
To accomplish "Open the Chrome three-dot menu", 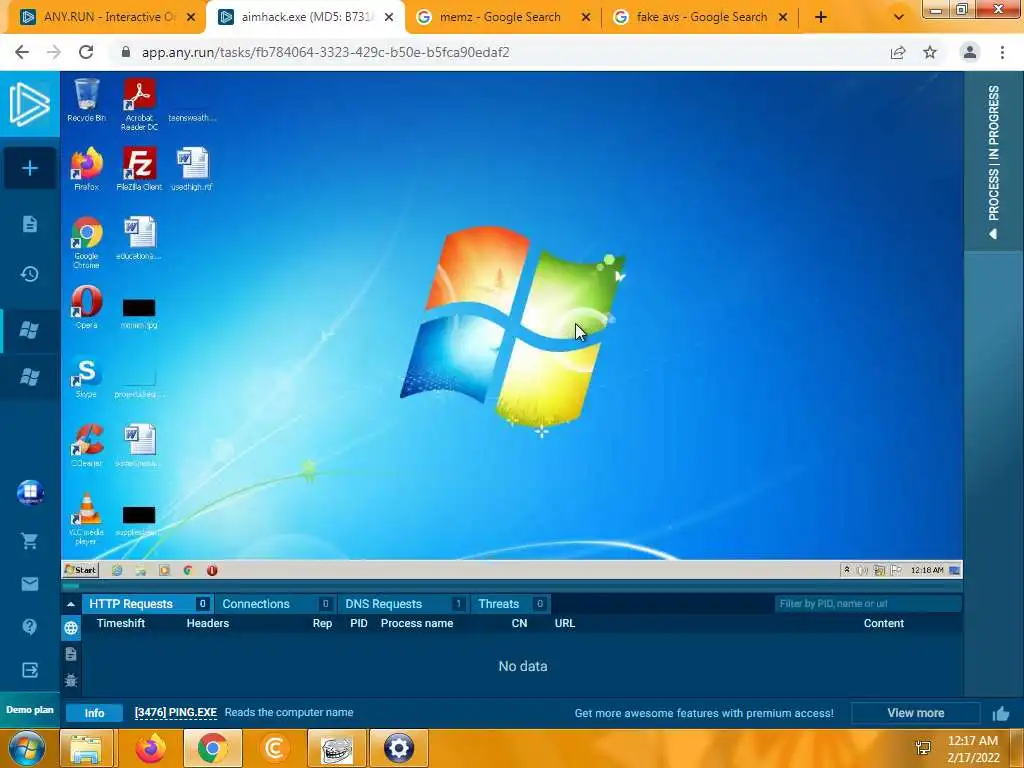I will [x=1002, y=52].
